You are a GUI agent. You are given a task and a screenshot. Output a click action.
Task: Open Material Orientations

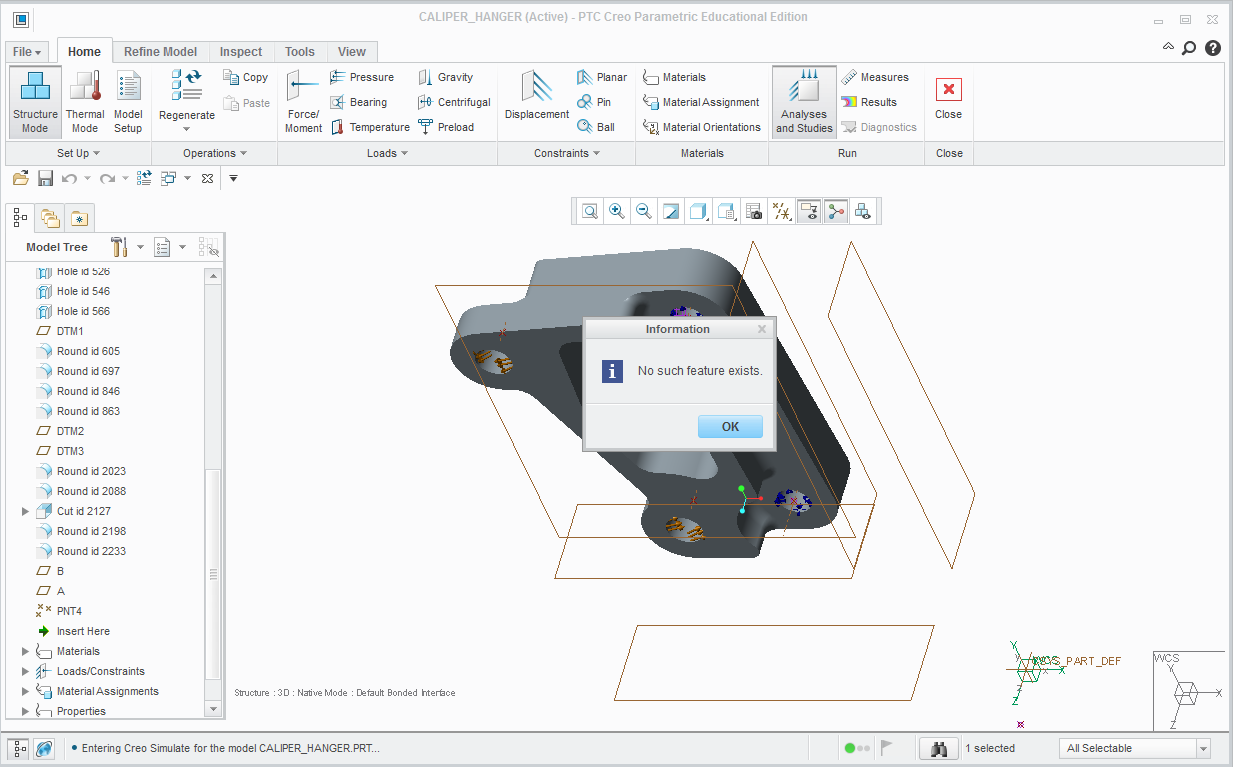(x=702, y=127)
